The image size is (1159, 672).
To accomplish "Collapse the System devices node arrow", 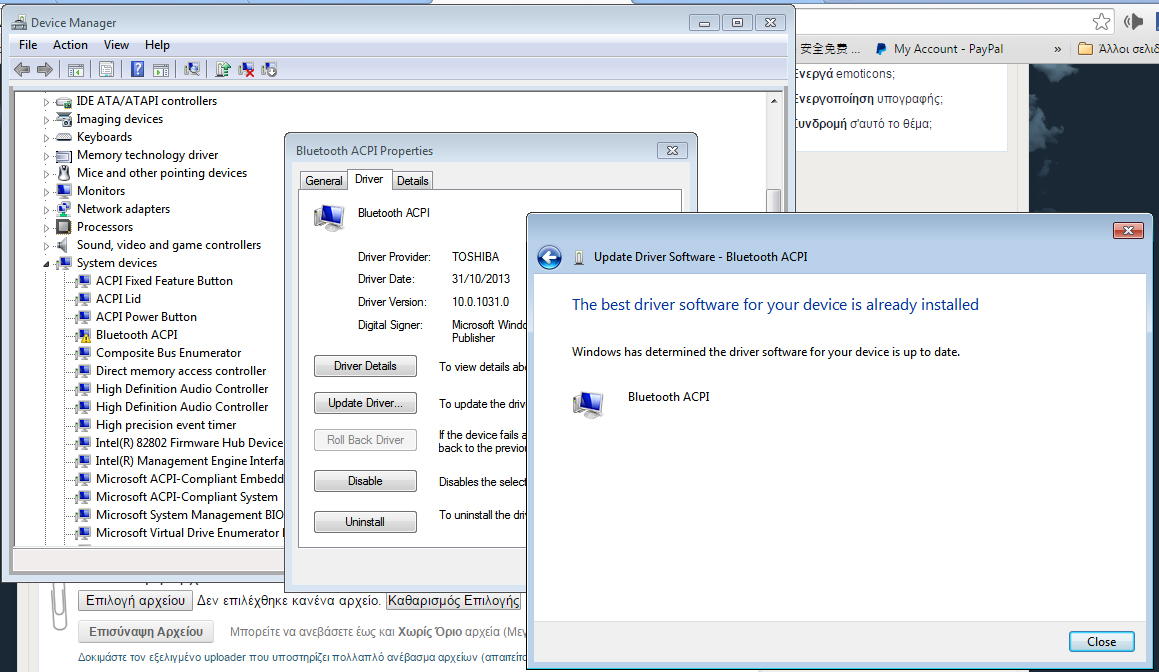I will point(46,264).
